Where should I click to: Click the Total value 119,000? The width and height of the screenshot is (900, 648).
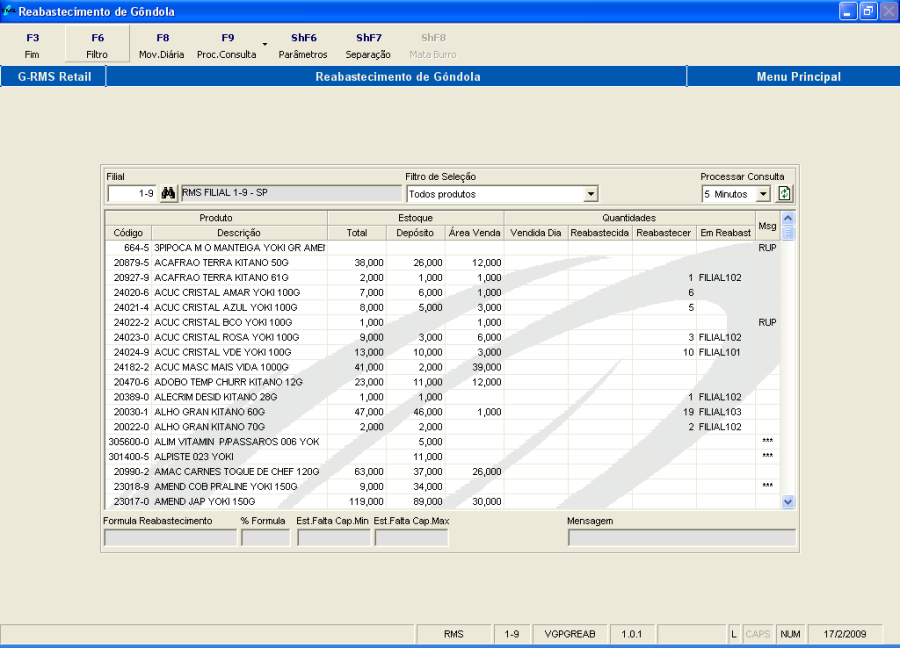(366, 502)
